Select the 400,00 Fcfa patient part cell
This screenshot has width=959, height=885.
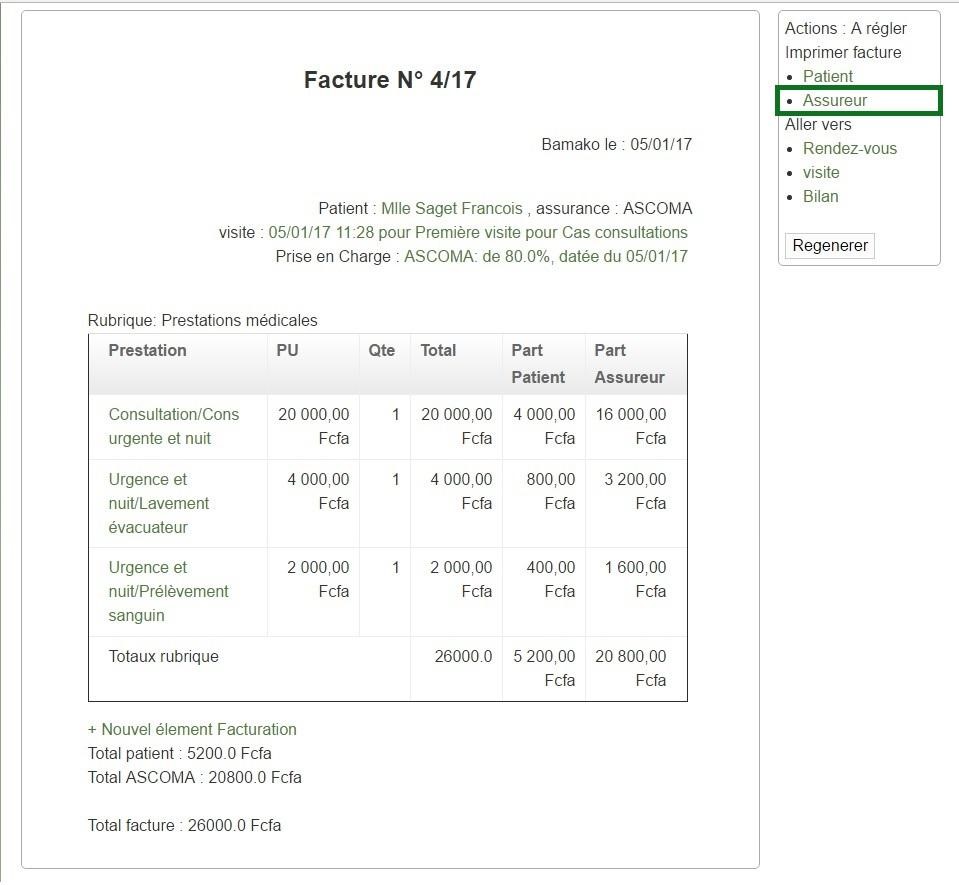click(544, 591)
